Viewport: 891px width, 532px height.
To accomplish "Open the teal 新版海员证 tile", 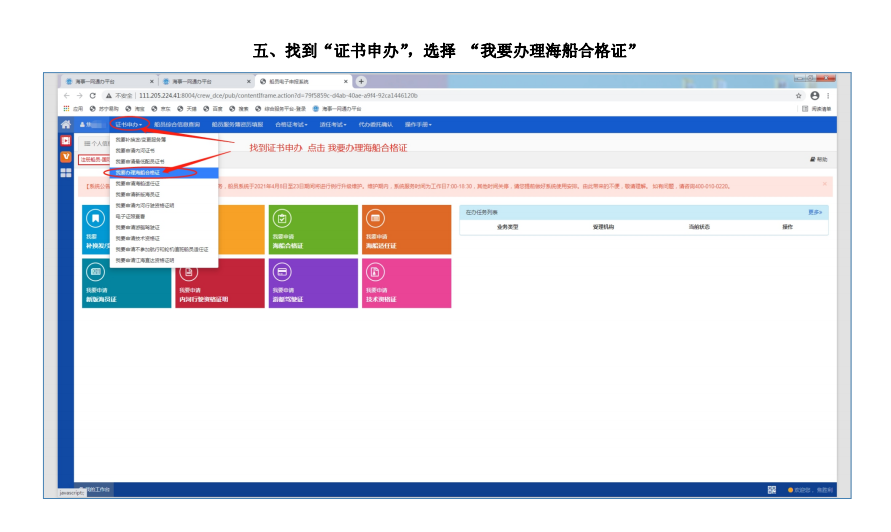I will [x=126, y=283].
